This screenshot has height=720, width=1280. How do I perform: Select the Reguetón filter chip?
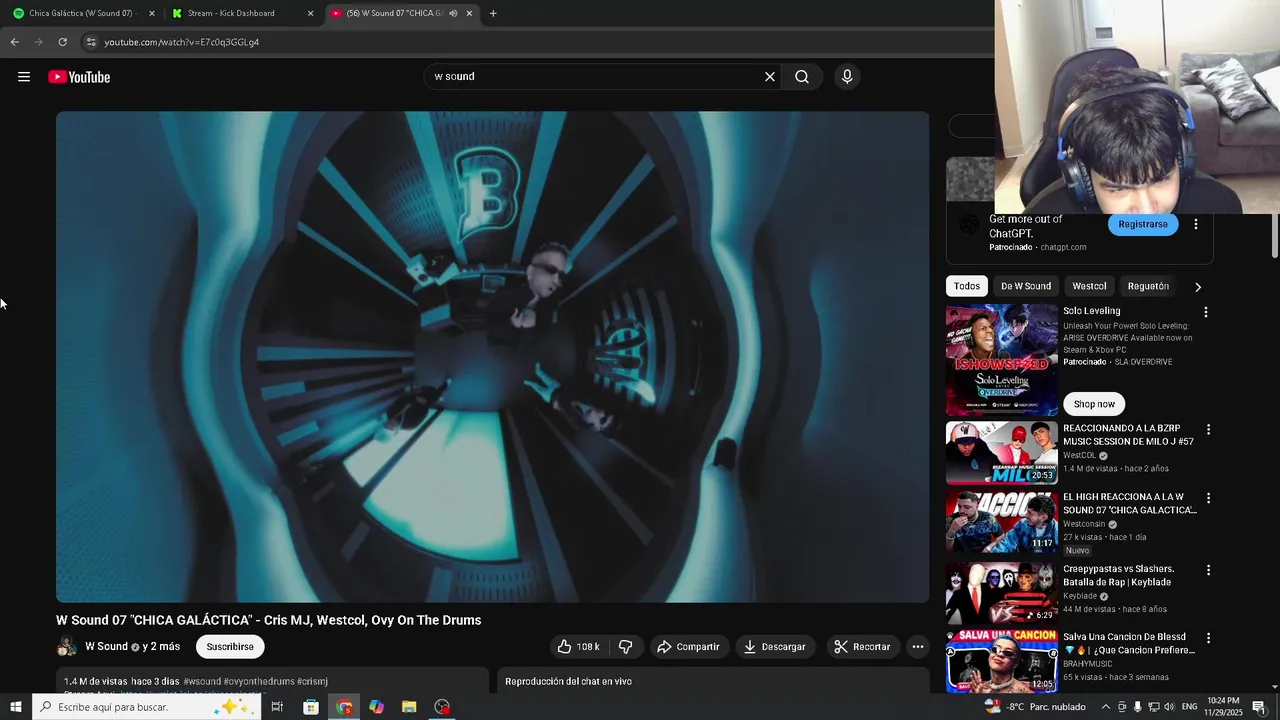tap(1148, 286)
